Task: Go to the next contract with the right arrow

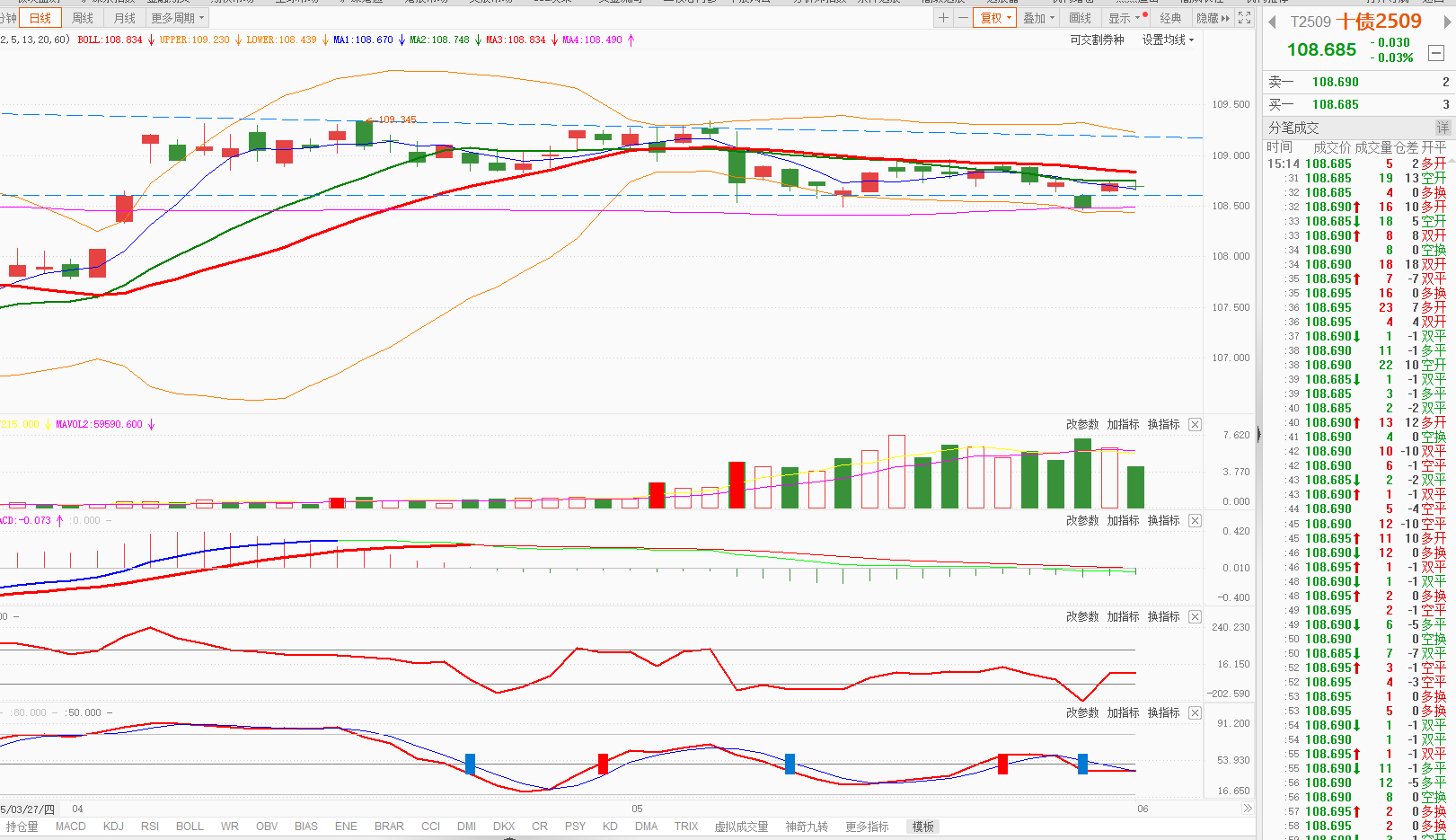Action: [x=1448, y=22]
